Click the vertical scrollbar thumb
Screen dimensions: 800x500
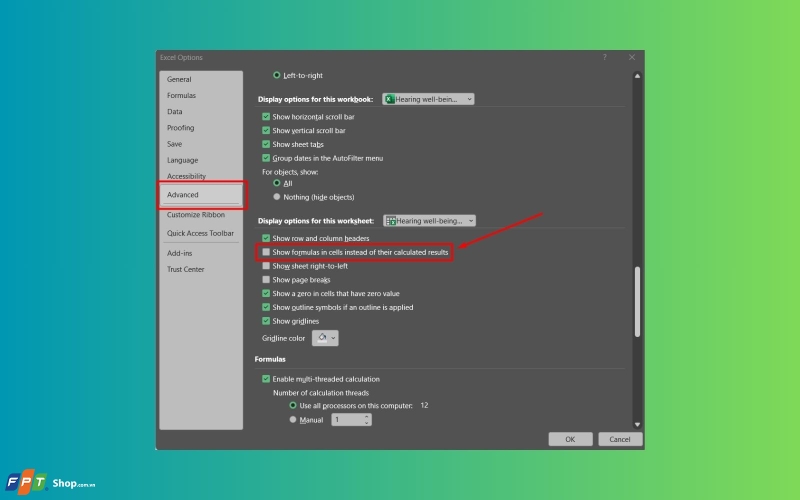637,302
